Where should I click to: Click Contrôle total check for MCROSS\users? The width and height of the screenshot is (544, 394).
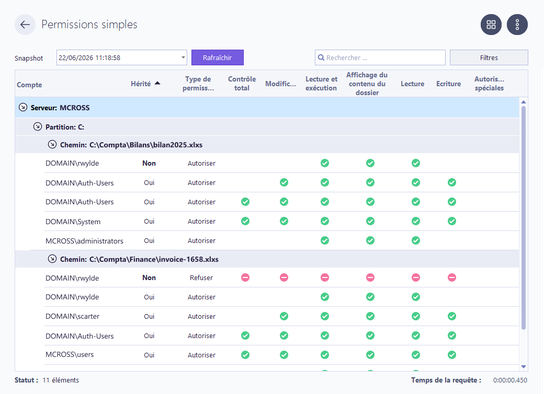[x=245, y=355]
